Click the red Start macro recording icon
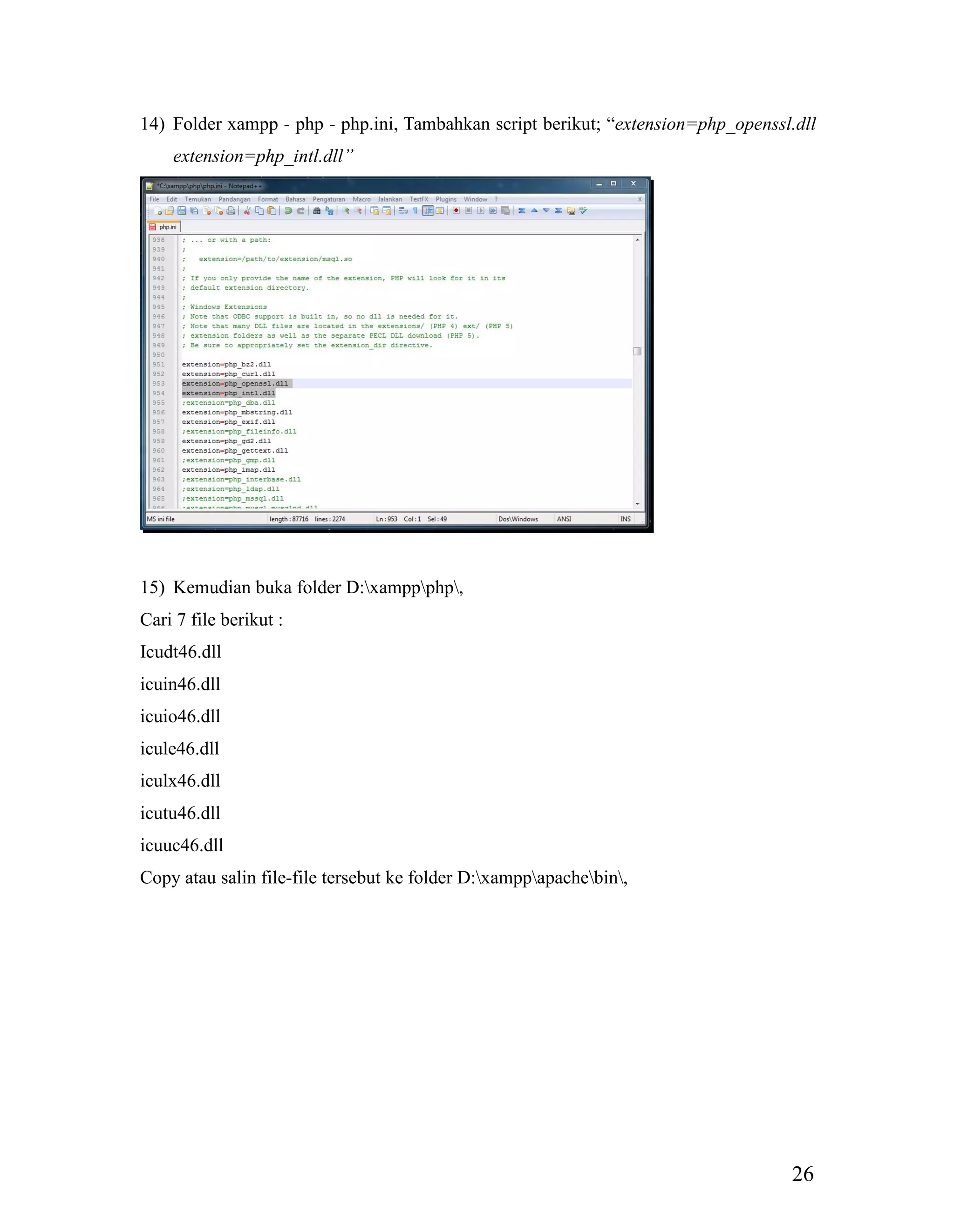Viewport: 954px width, 1232px height. [x=456, y=211]
